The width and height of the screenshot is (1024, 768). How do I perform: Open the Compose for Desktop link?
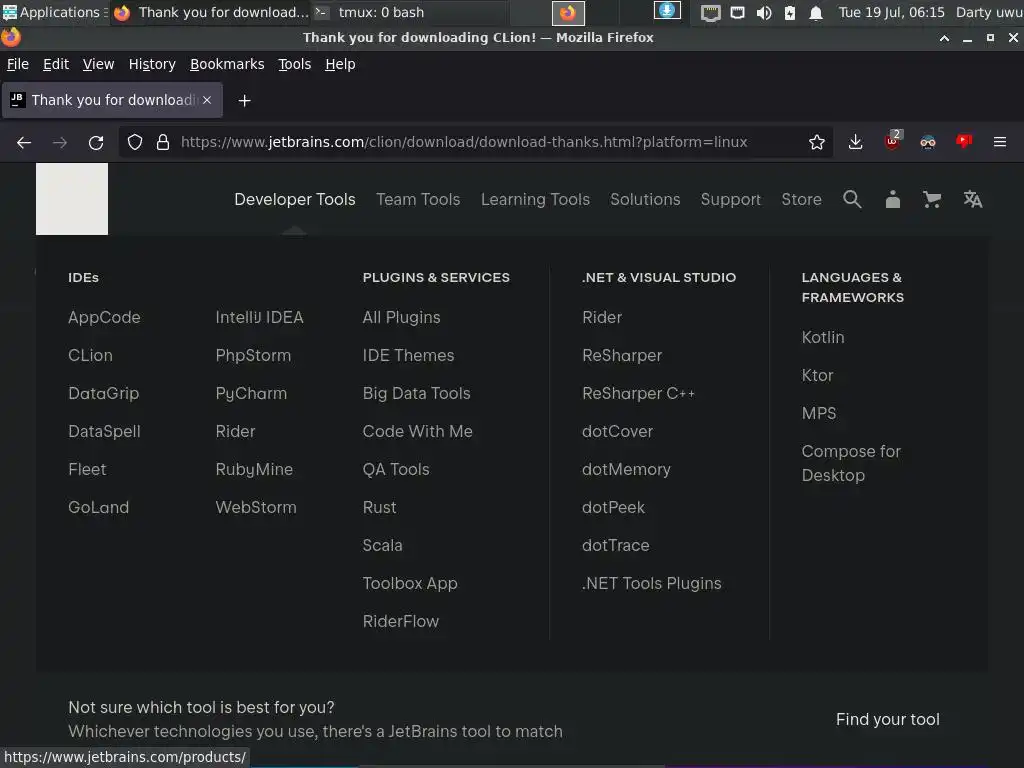[851, 463]
